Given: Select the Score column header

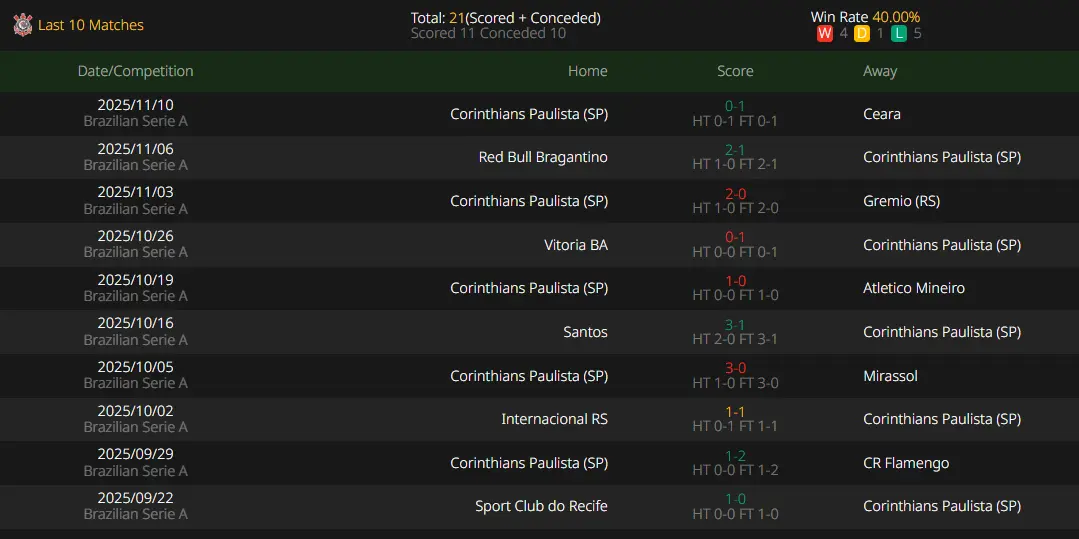Looking at the screenshot, I should tap(735, 71).
